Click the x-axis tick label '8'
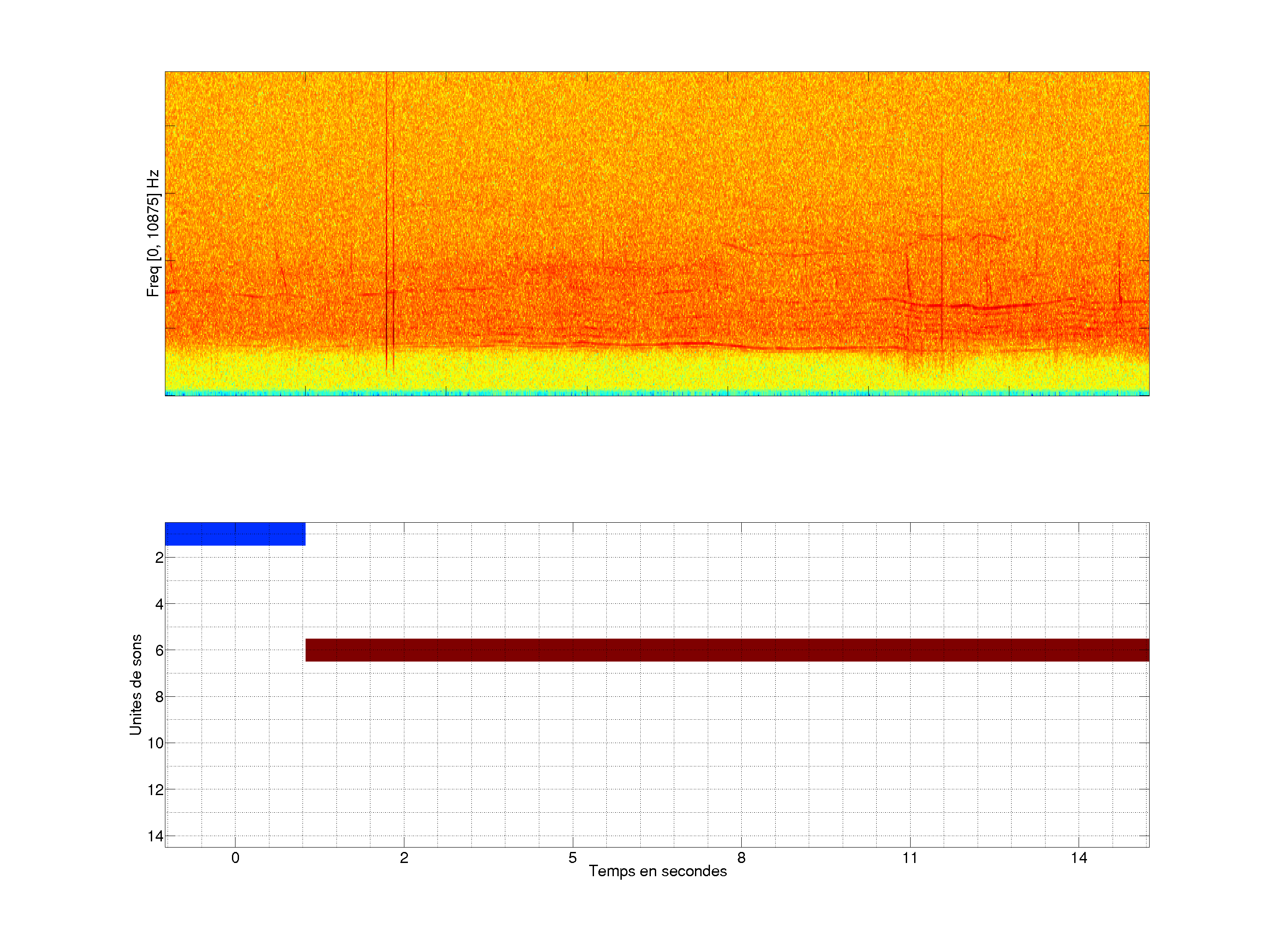Screen dimensions: 1270x952 (x=741, y=858)
